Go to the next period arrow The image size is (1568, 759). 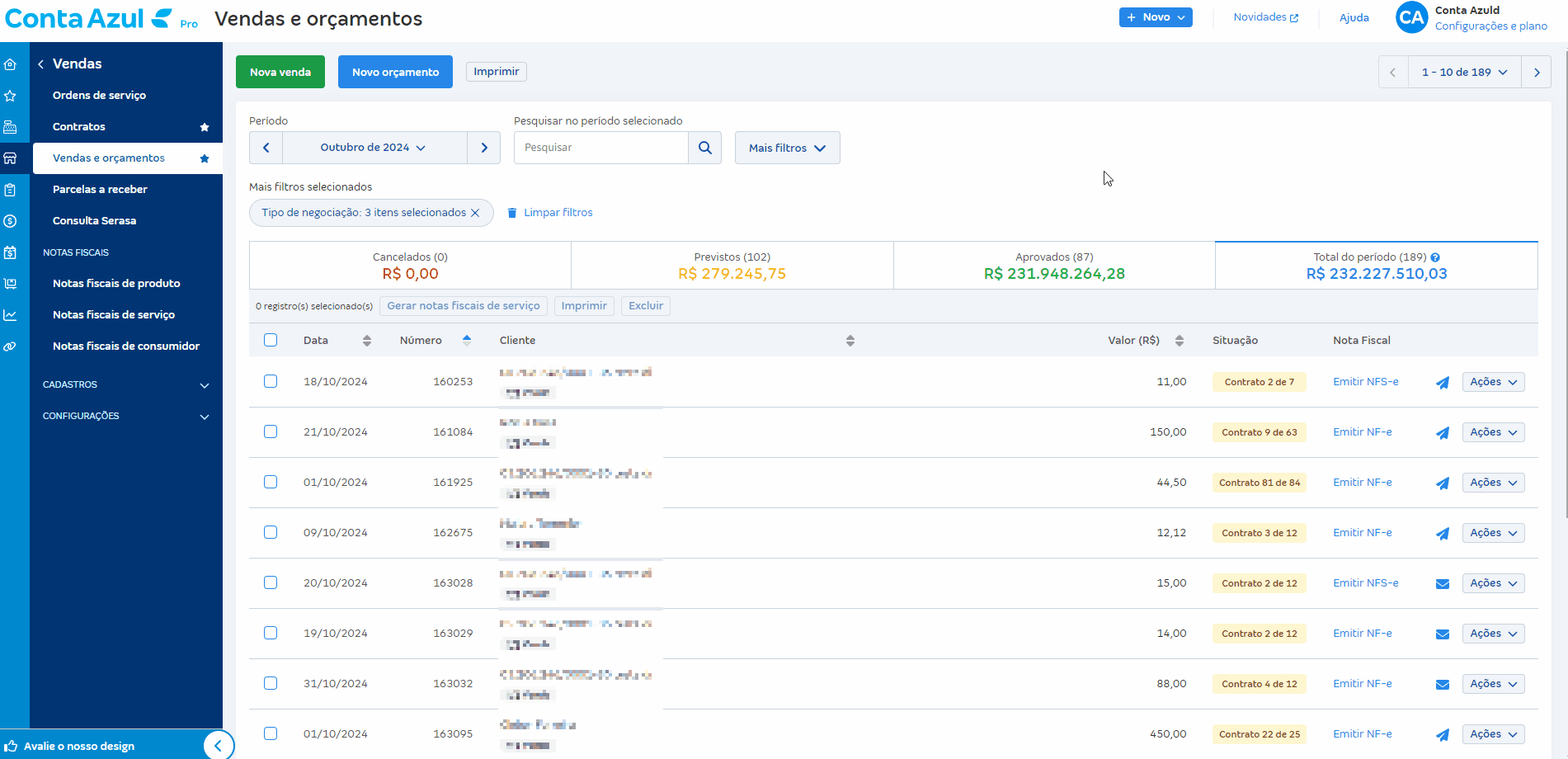(484, 148)
